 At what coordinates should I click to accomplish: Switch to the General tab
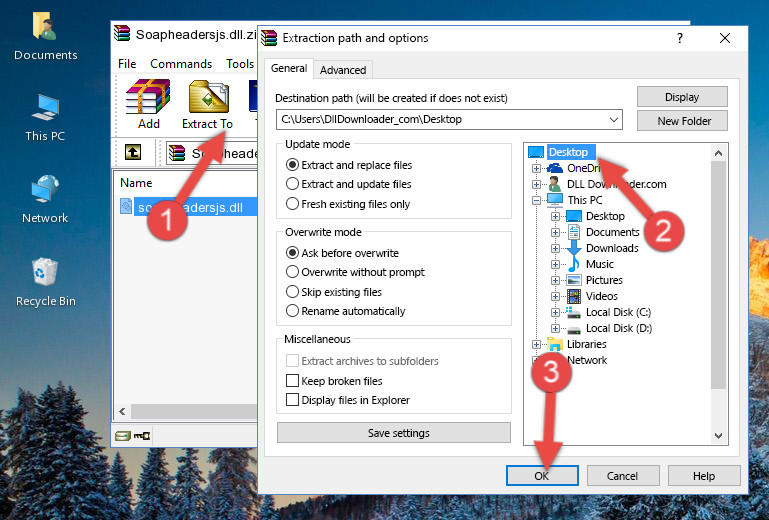[289, 68]
